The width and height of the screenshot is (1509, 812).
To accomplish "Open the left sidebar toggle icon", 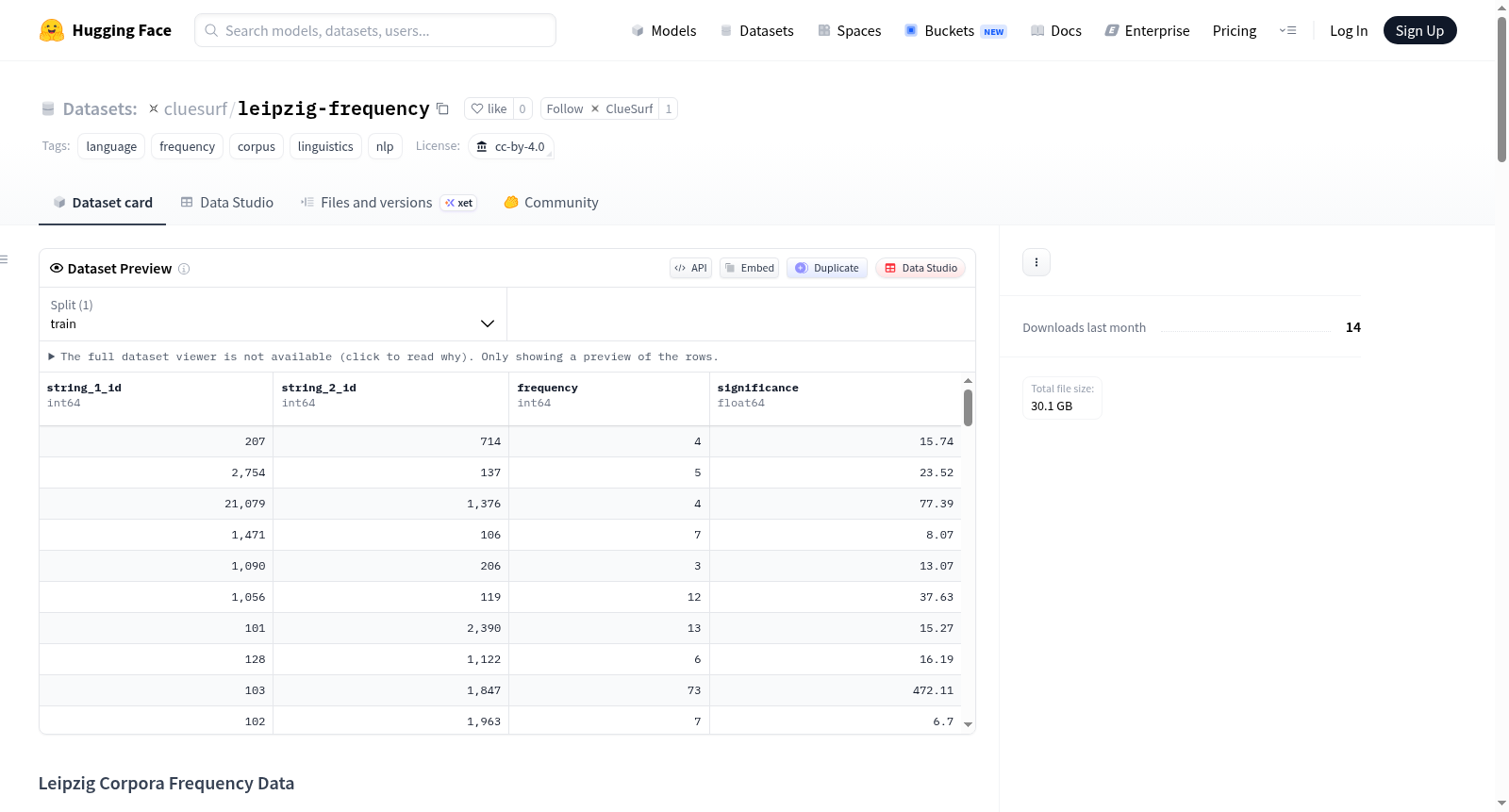I will (4, 259).
